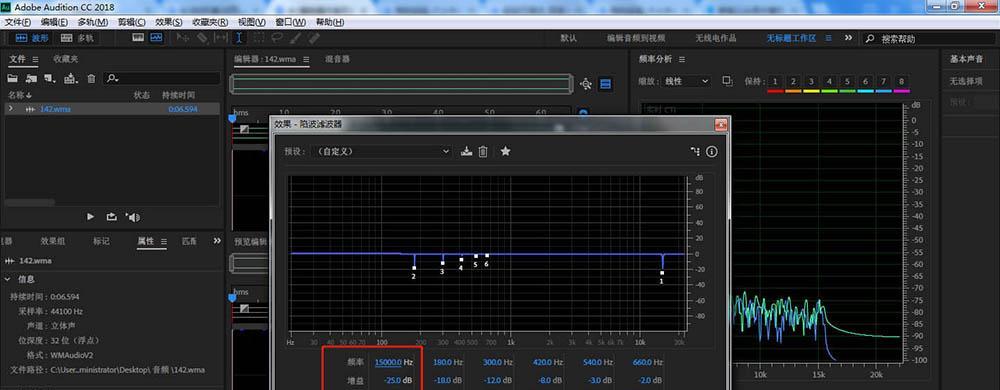Open the editor 142.wma panel menu
The image size is (1000, 390).
[306, 59]
